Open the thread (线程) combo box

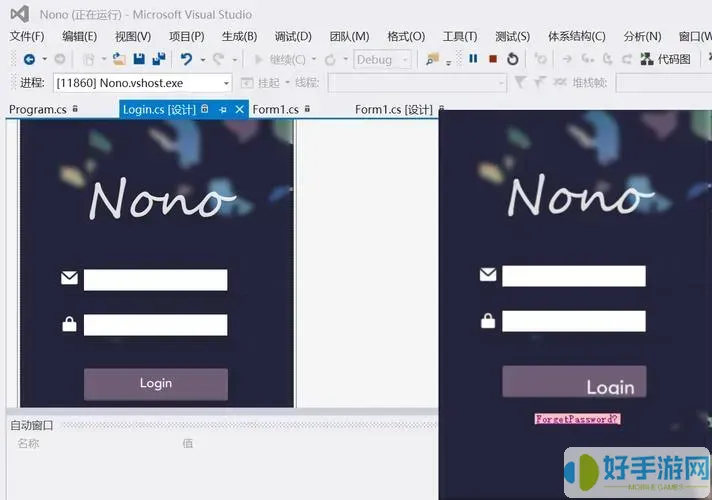(x=417, y=83)
